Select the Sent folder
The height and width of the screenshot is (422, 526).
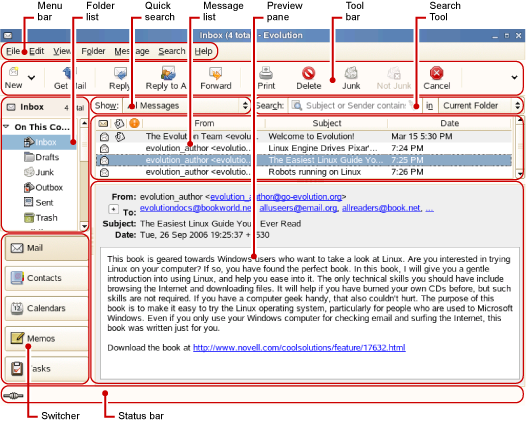coord(39,203)
